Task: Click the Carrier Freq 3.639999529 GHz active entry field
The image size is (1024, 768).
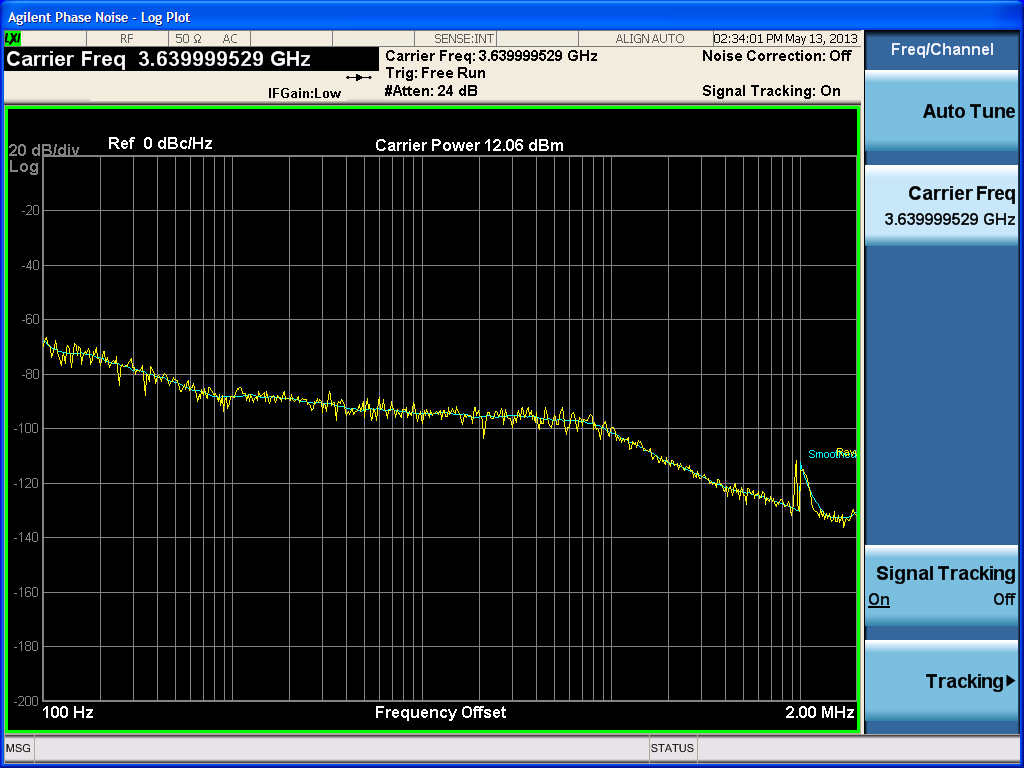Action: (x=191, y=59)
